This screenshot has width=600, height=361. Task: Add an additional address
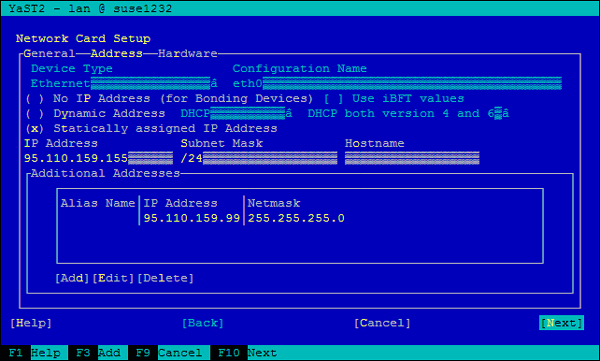click(72, 278)
